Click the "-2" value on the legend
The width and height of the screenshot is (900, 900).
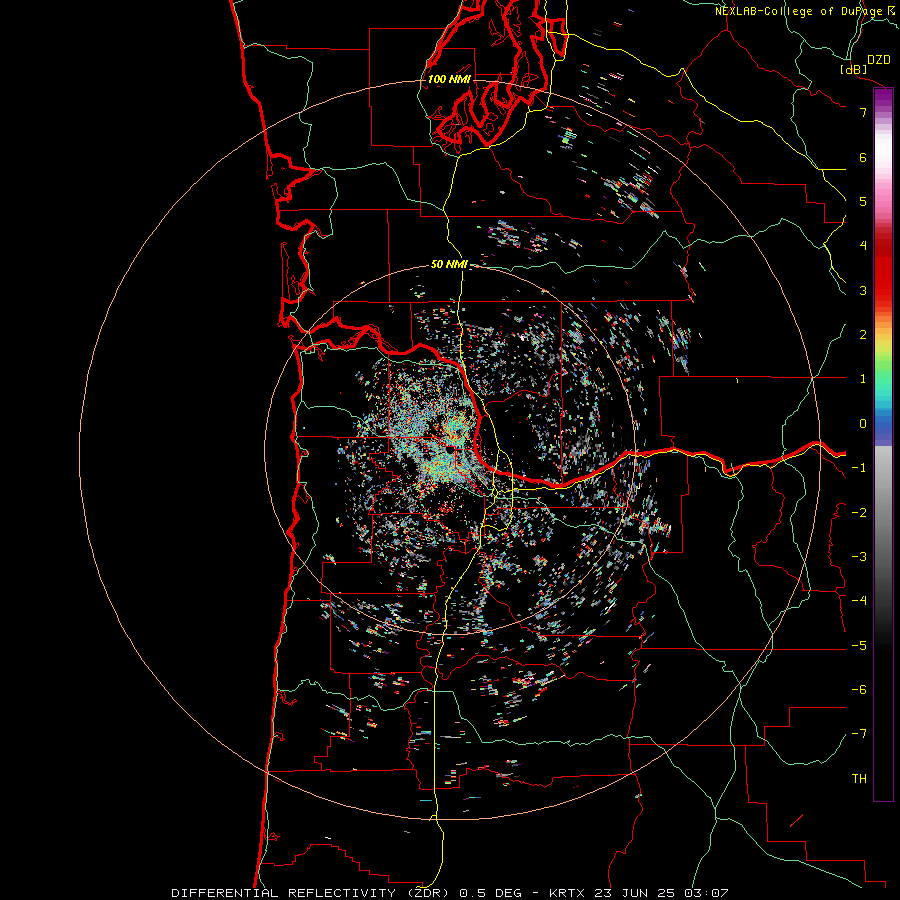pos(859,513)
